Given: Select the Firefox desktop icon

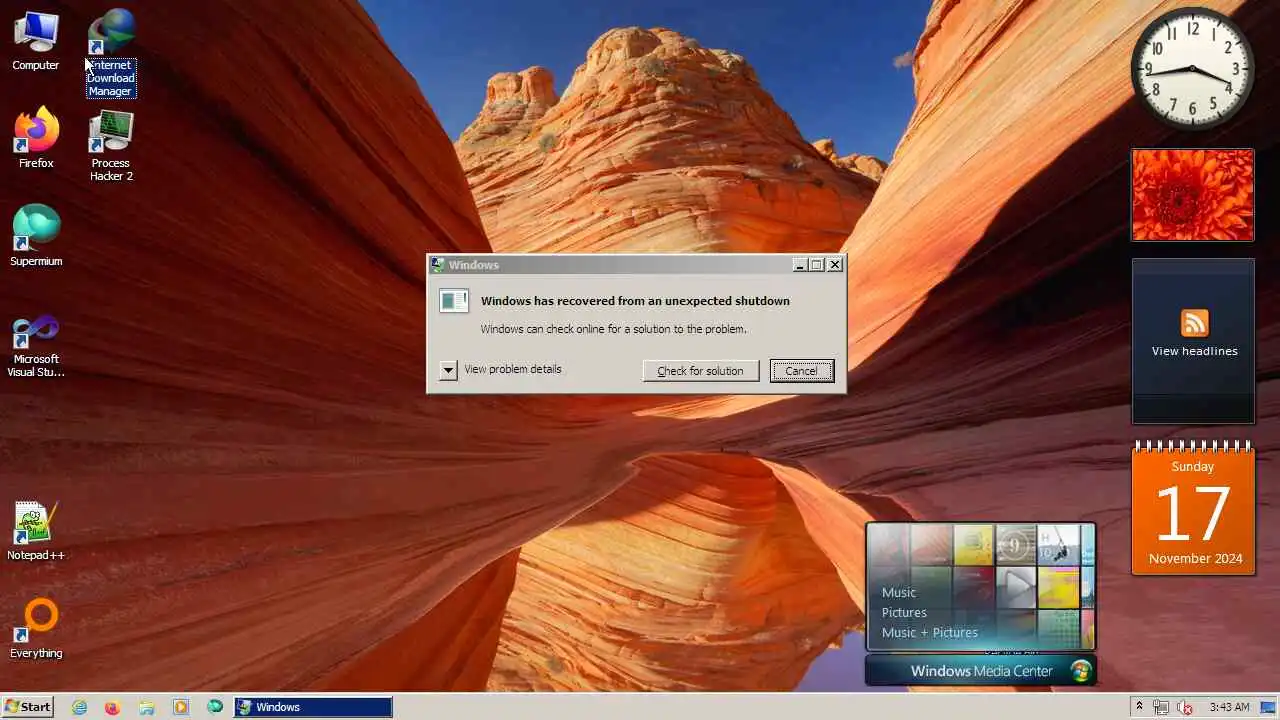Looking at the screenshot, I should pos(36,138).
